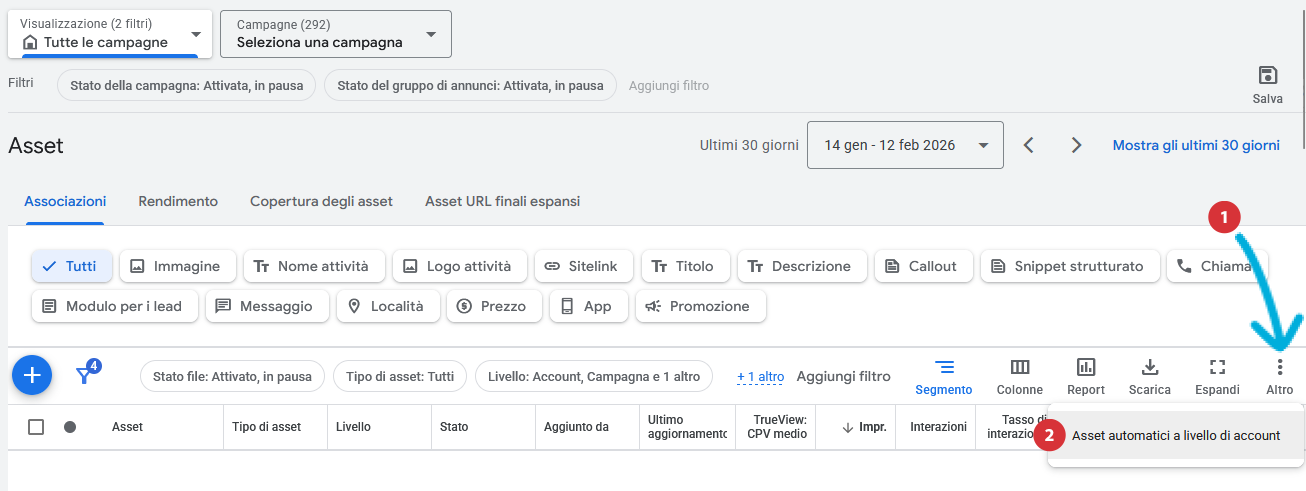This screenshot has width=1306, height=491.
Task: Open the Altro three-dot menu
Action: [1279, 367]
